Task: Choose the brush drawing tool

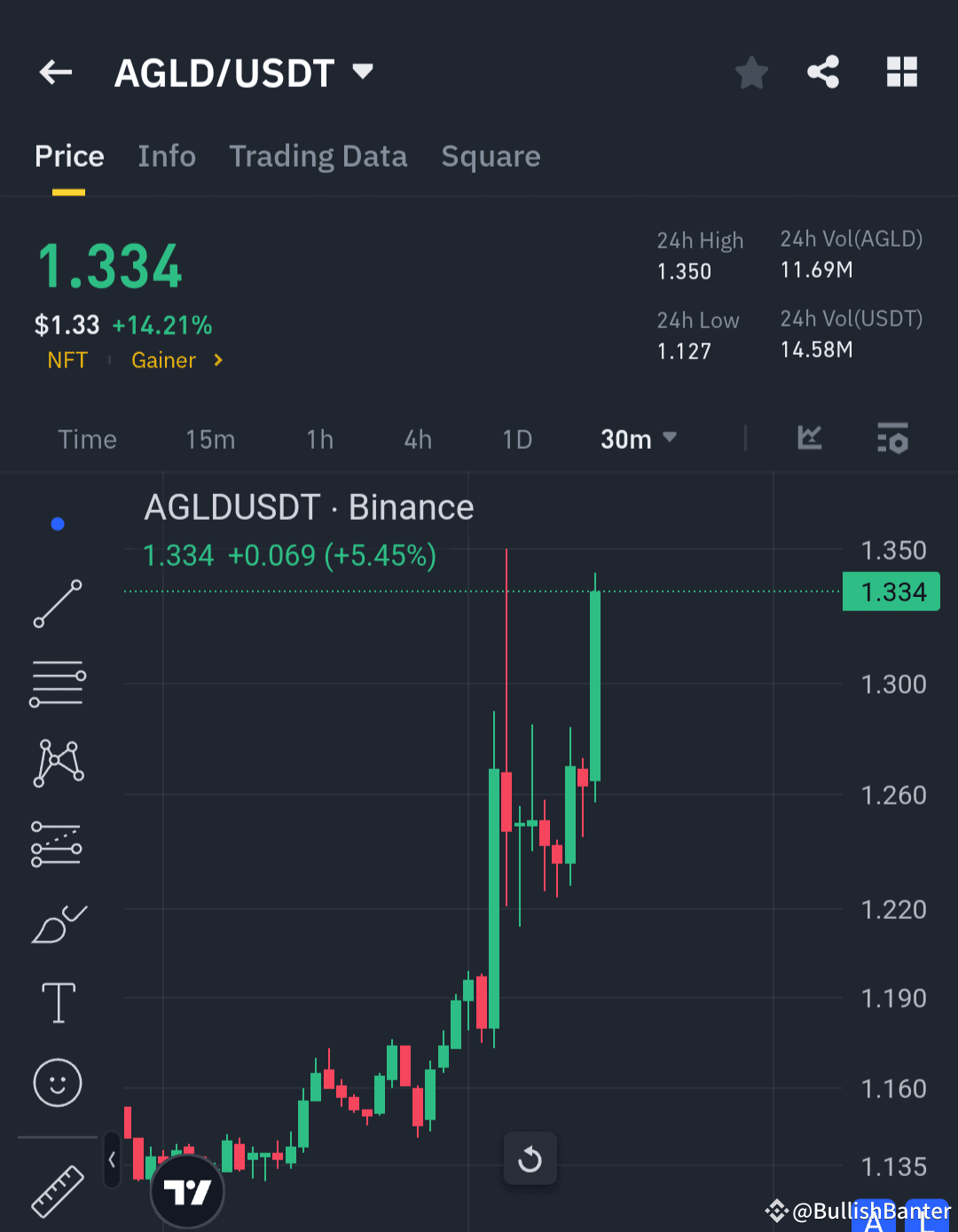Action: [x=57, y=922]
